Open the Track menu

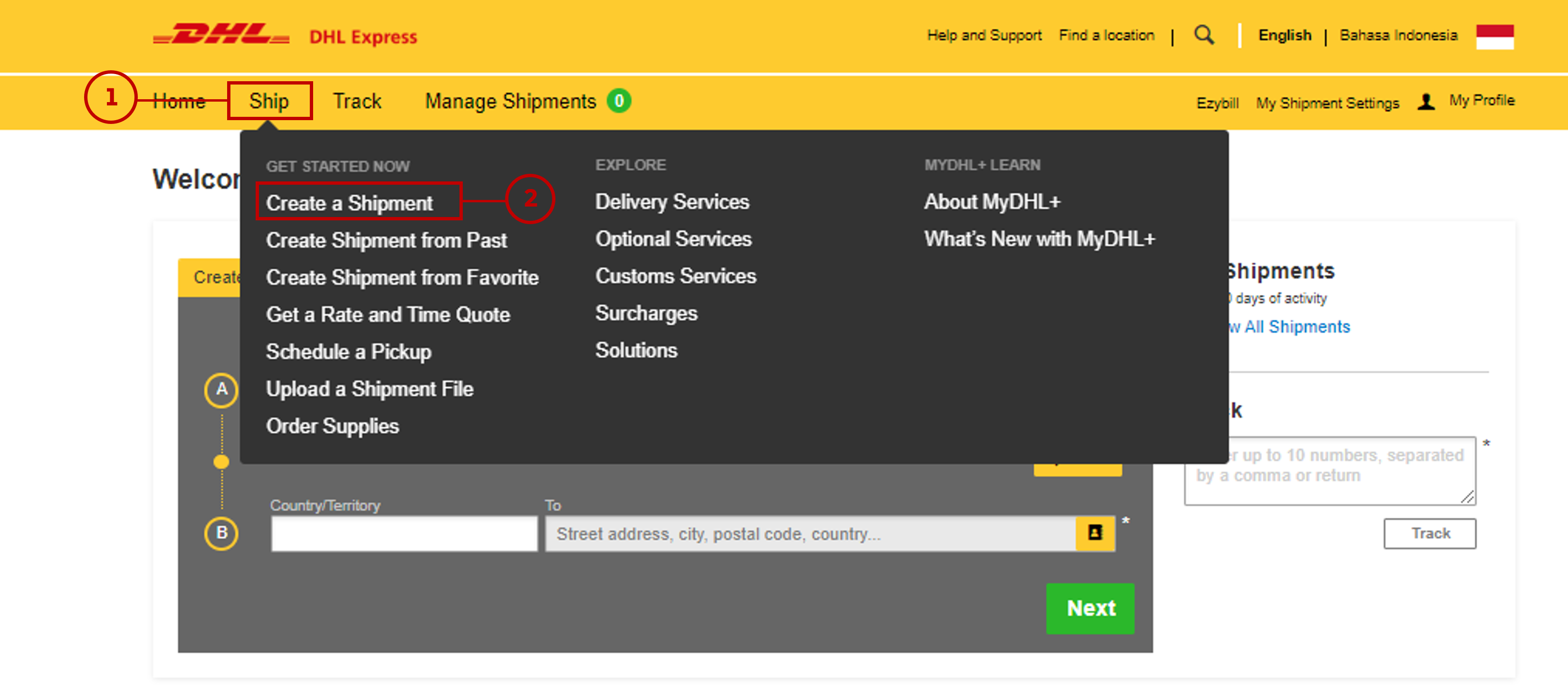tap(357, 101)
